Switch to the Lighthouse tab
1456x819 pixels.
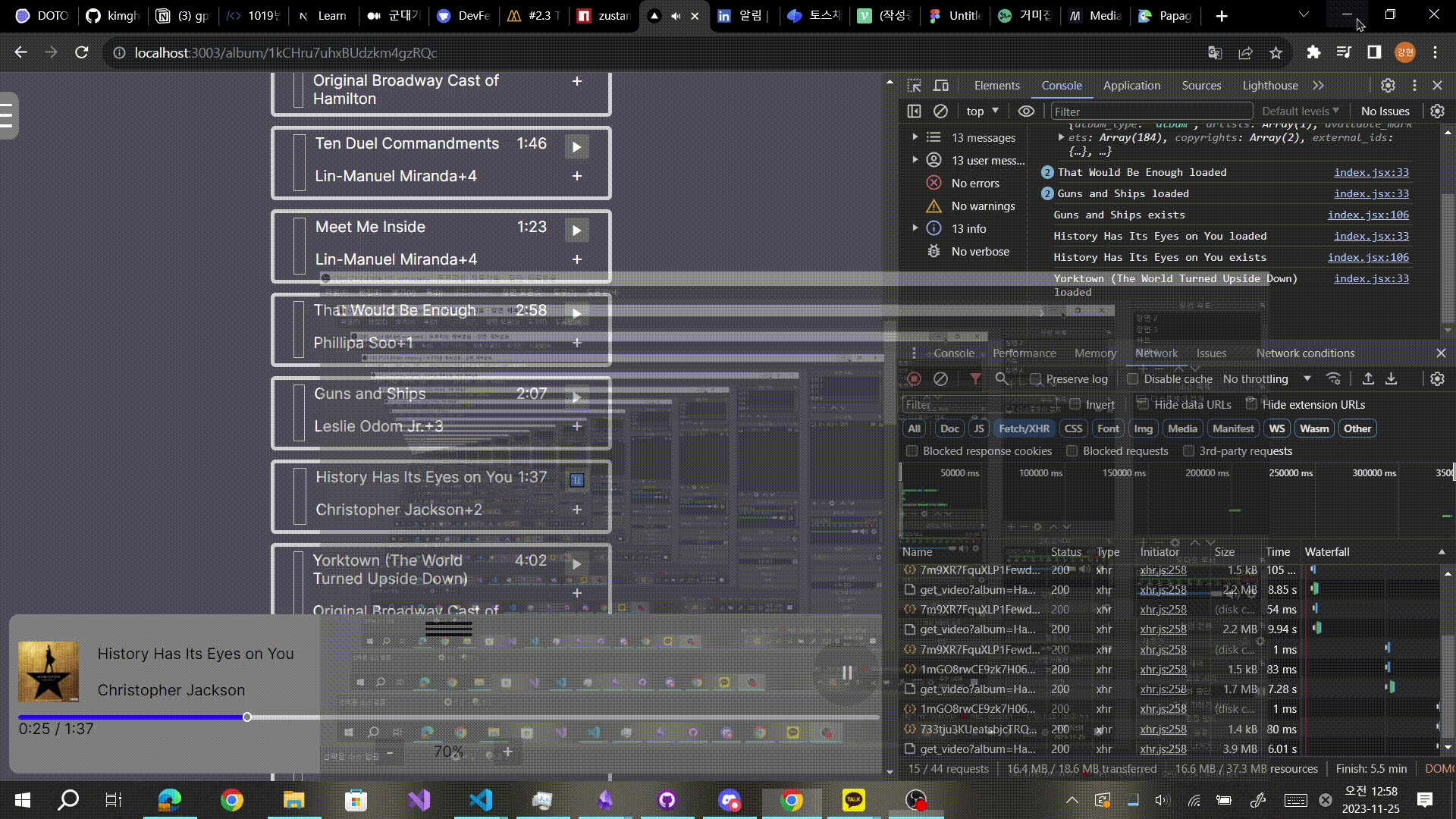click(x=1270, y=86)
